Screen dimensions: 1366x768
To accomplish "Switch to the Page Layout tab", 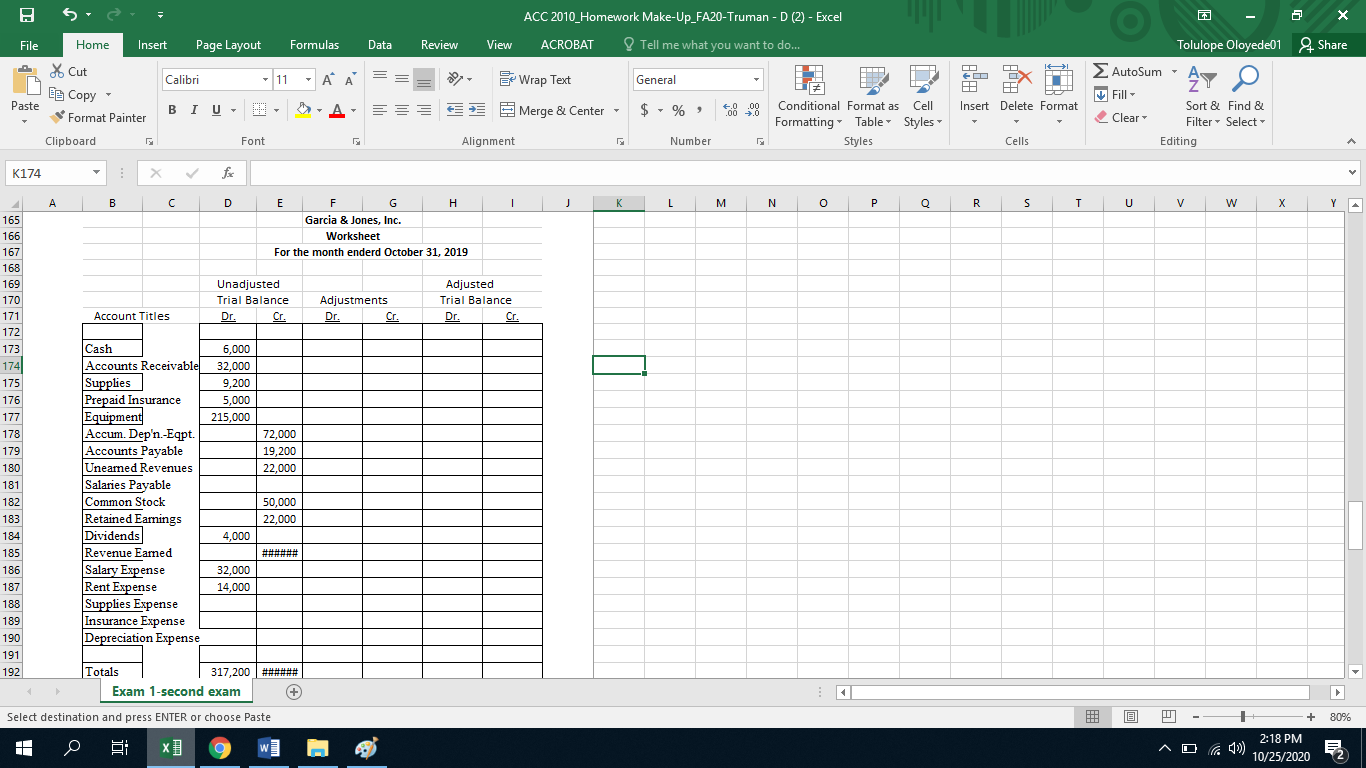I will point(228,45).
